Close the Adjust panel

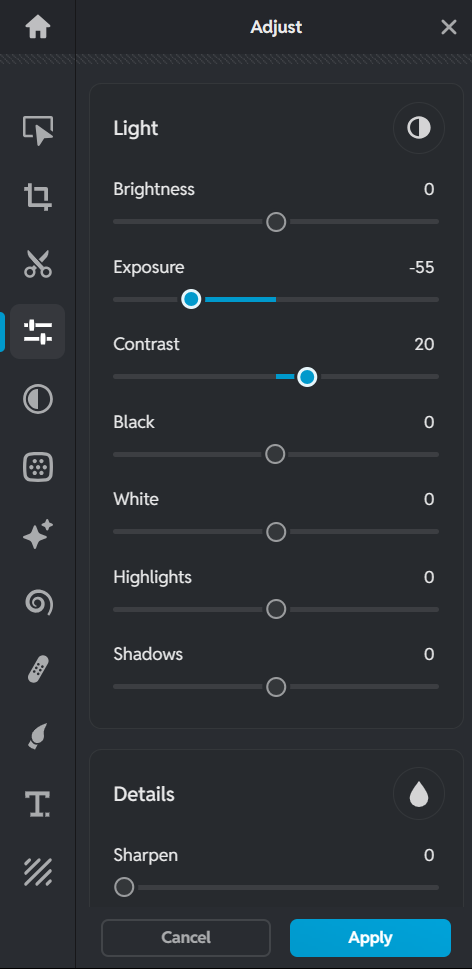pos(449,27)
